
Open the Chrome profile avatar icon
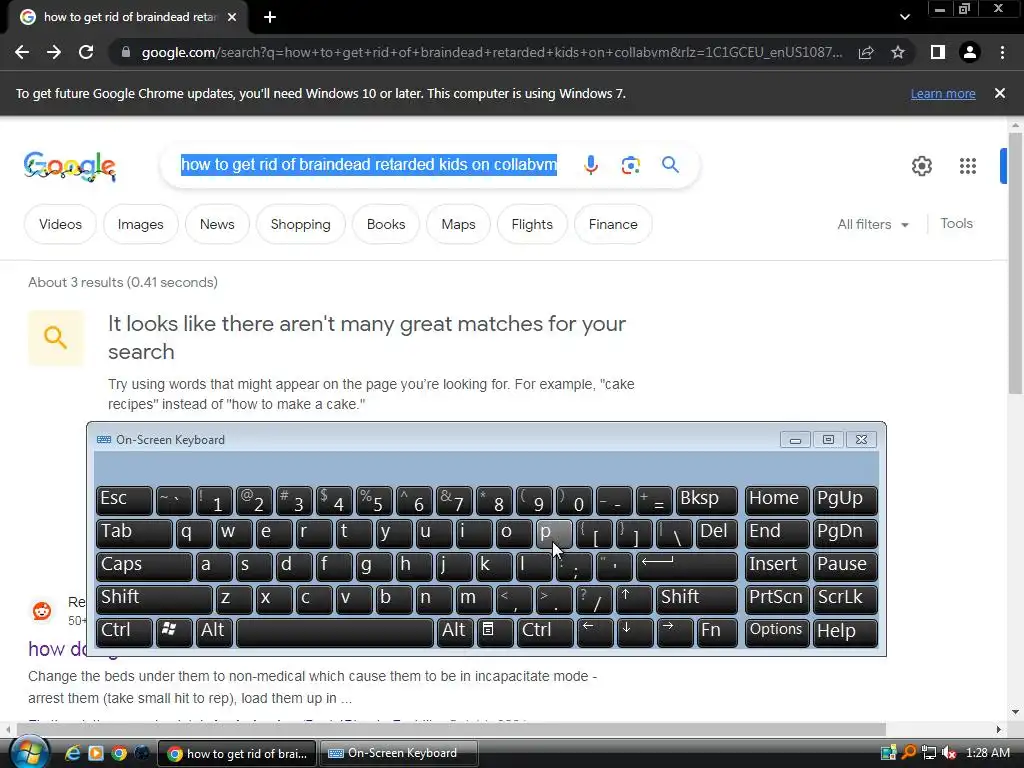970,52
